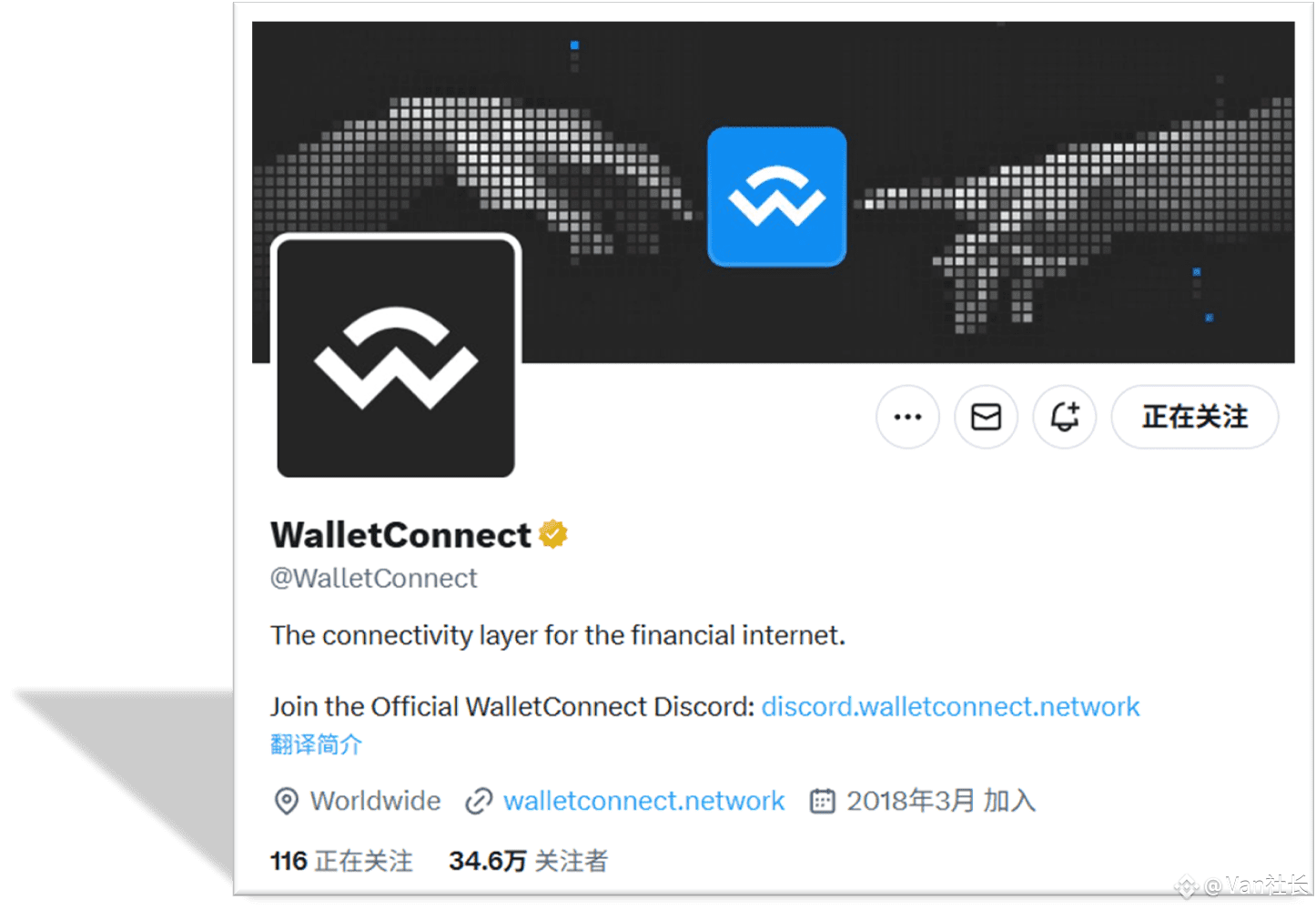Screen dimensions: 1316x910
Task: Click the gold verified badge
Action: [x=553, y=534]
